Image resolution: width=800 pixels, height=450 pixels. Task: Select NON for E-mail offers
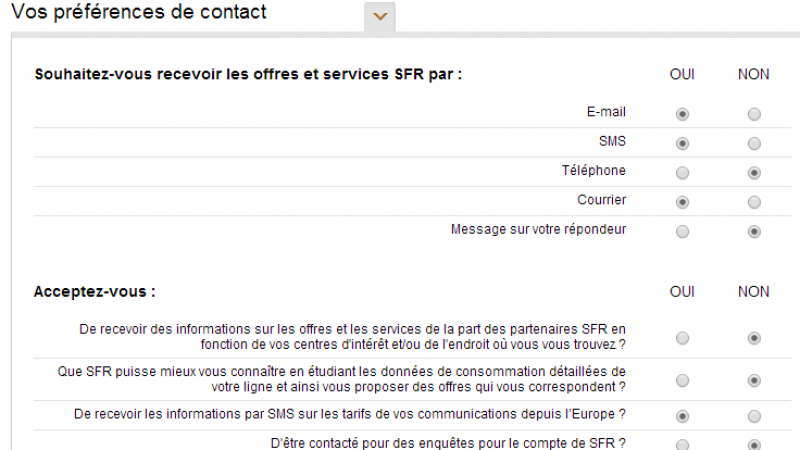pyautogui.click(x=754, y=114)
